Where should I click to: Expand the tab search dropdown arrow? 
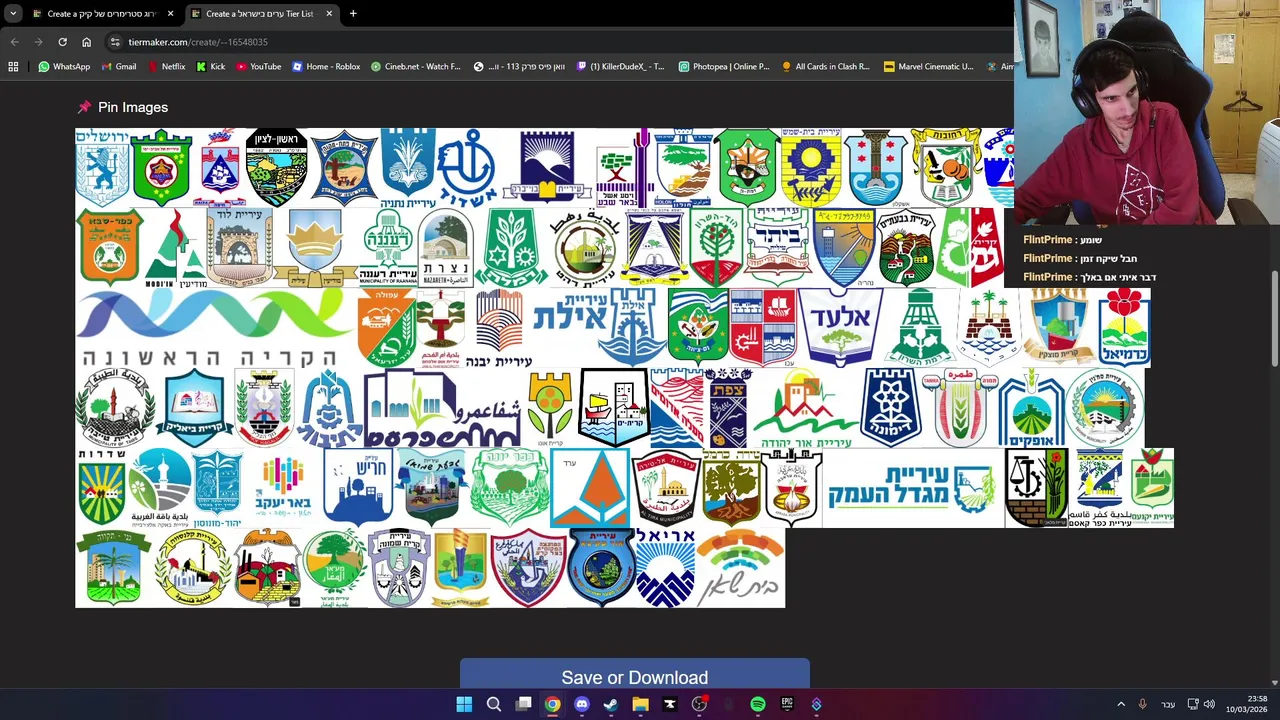pyautogui.click(x=13, y=14)
